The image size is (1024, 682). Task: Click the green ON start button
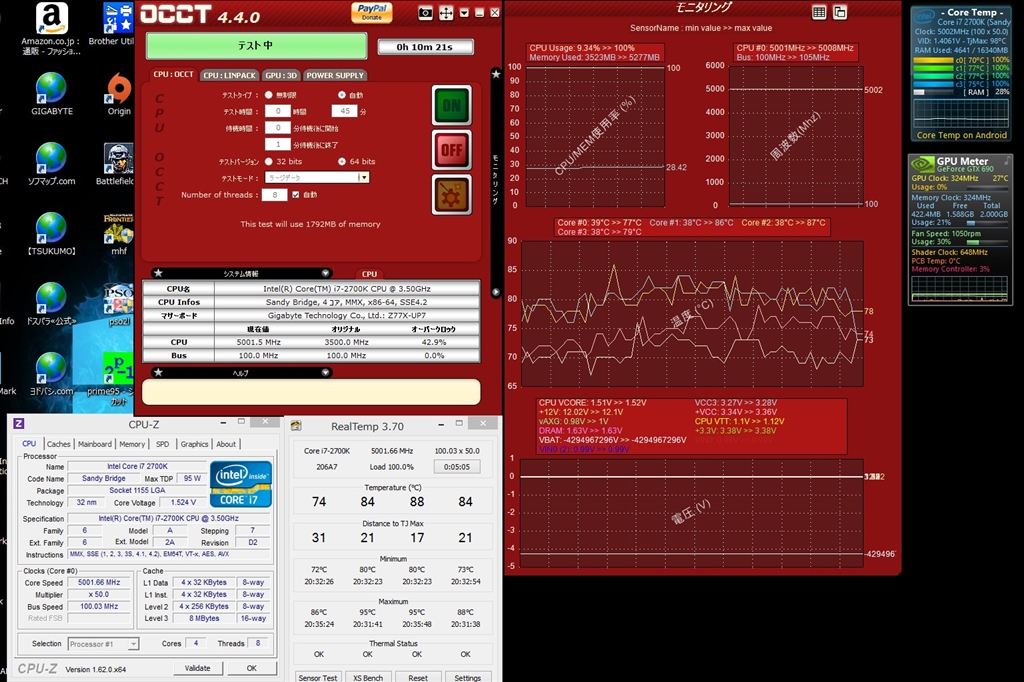(451, 105)
